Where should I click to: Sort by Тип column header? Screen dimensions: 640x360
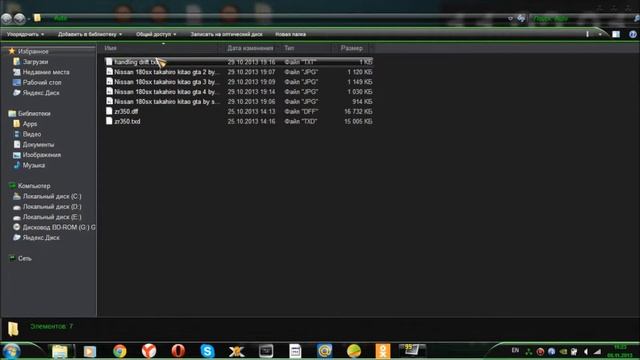tap(306, 48)
